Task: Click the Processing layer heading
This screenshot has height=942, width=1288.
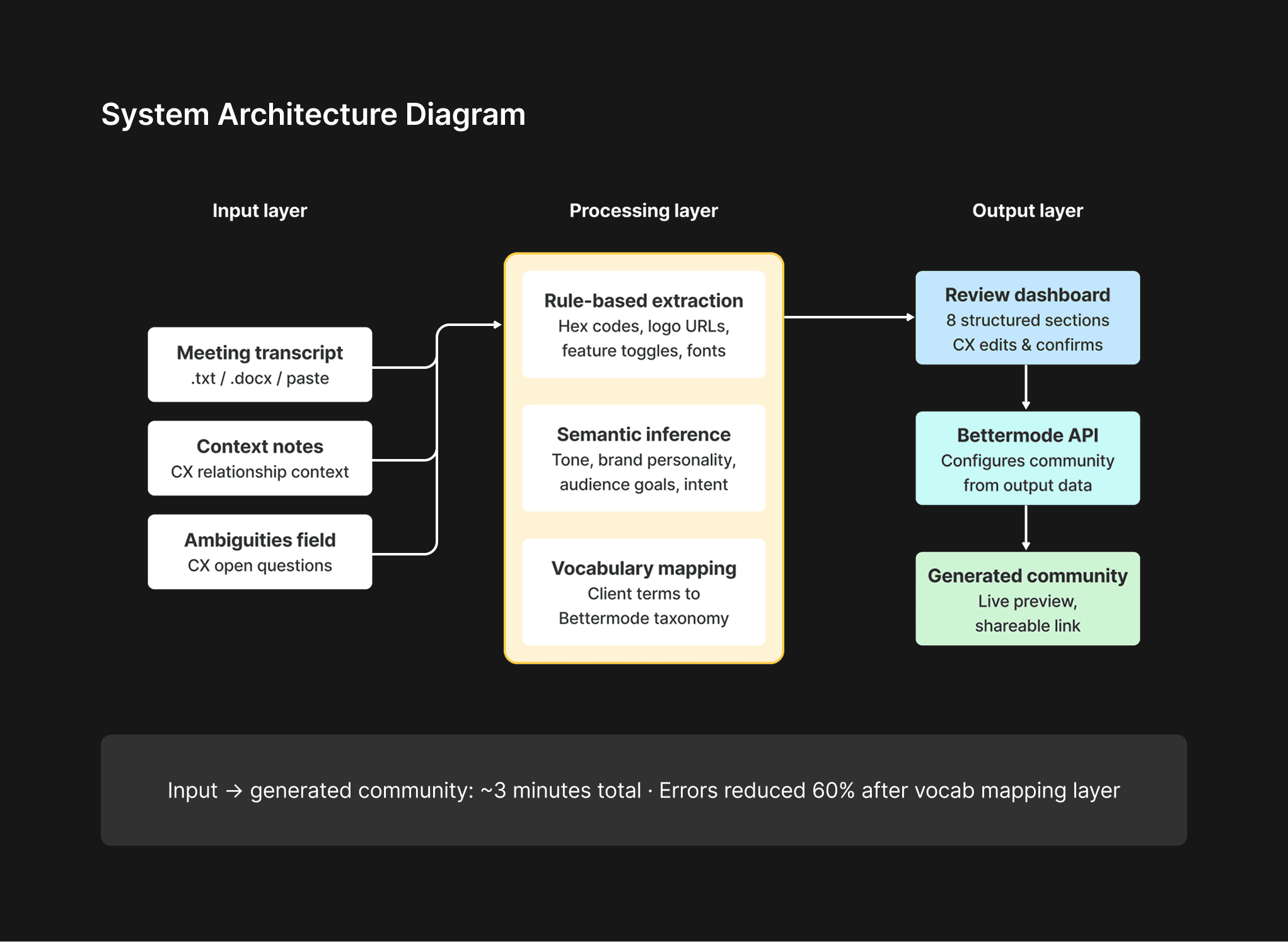Action: [x=644, y=211]
